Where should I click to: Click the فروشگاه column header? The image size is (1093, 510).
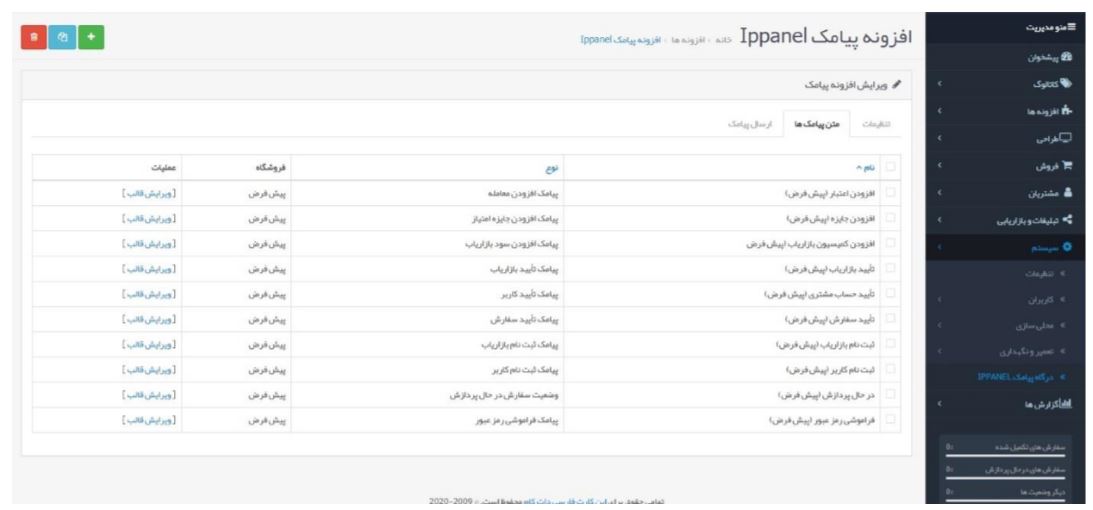238,167
